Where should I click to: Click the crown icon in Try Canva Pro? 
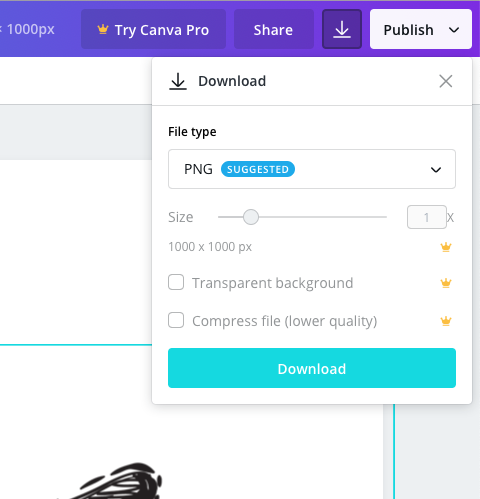pyautogui.click(x=103, y=30)
